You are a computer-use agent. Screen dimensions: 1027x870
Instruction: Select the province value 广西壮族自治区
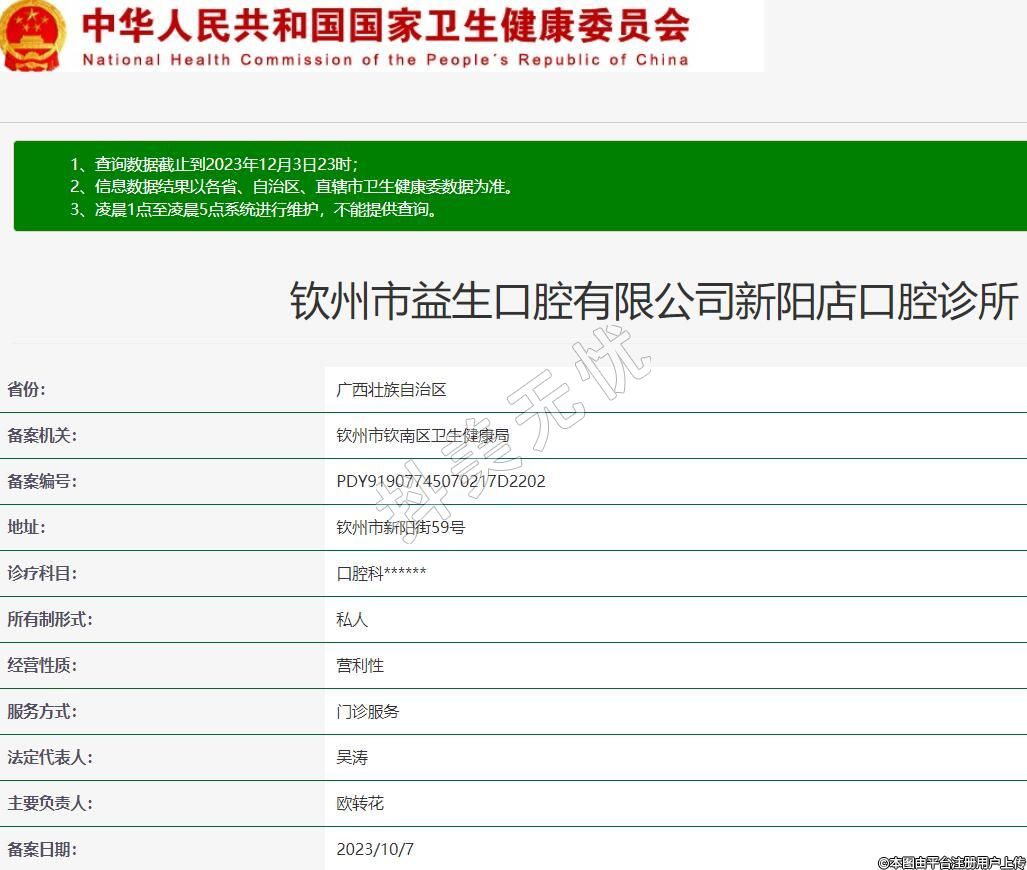(391, 390)
